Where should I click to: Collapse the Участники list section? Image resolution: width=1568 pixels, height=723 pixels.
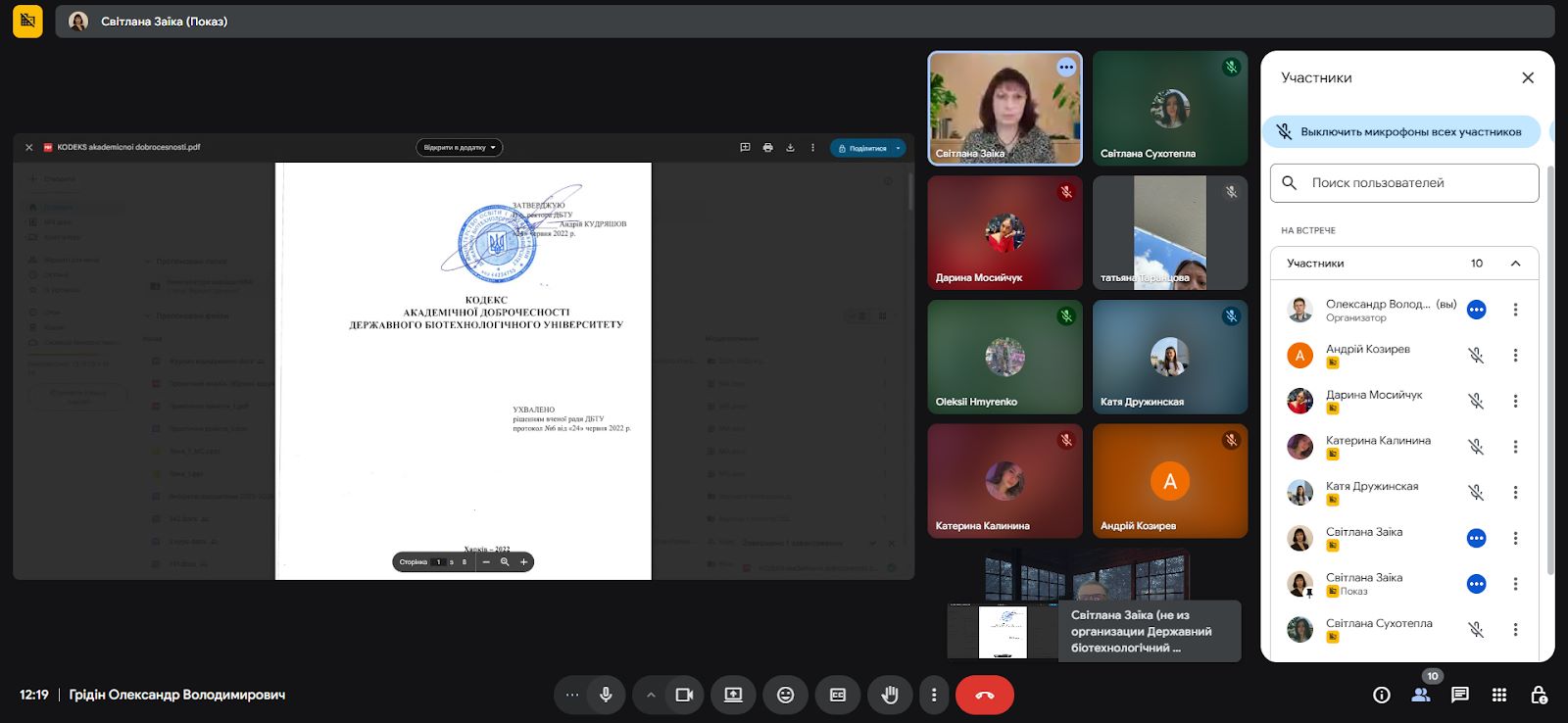pos(1515,264)
